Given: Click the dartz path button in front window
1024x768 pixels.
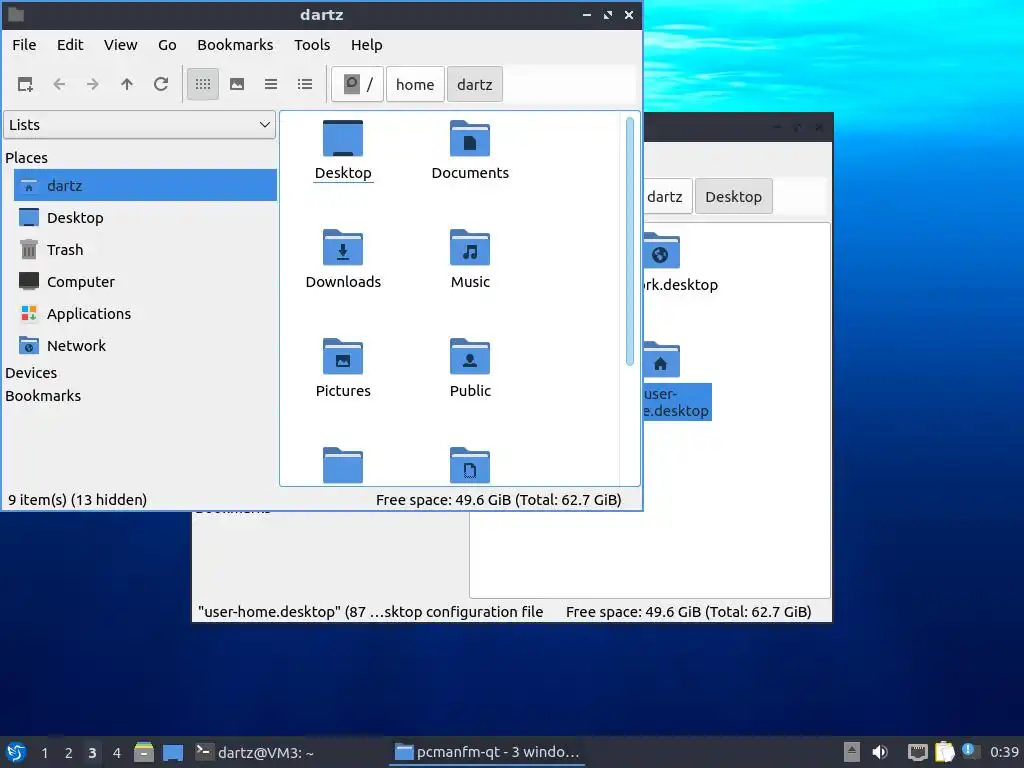Looking at the screenshot, I should (475, 84).
